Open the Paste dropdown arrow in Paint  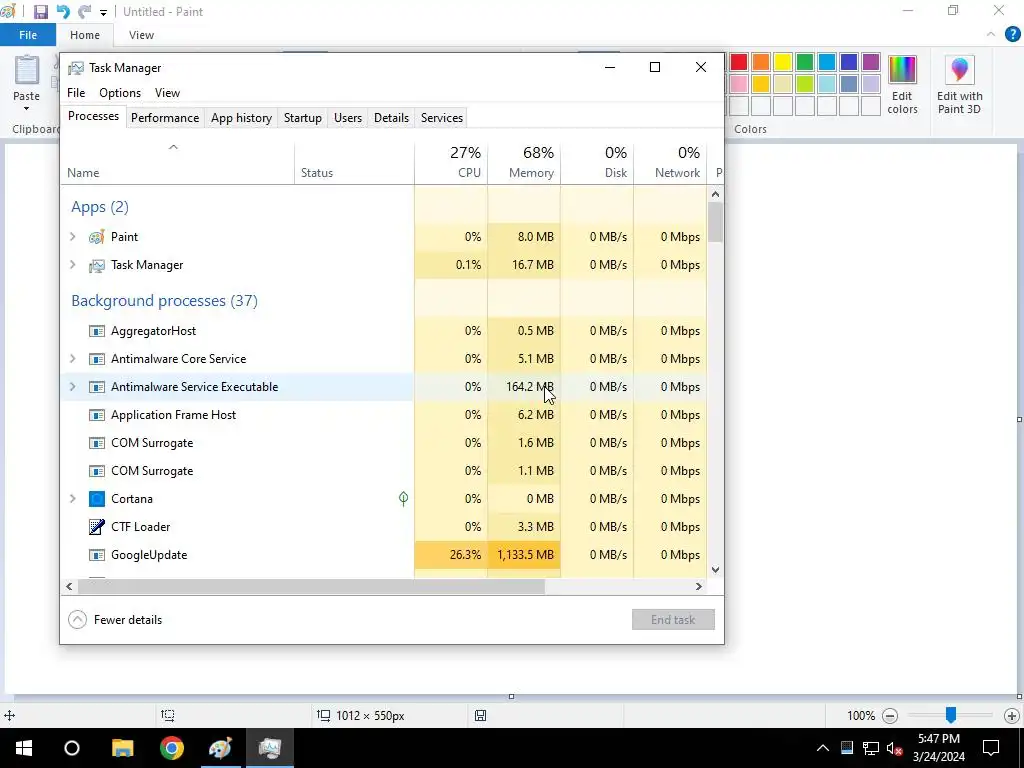tap(27, 108)
